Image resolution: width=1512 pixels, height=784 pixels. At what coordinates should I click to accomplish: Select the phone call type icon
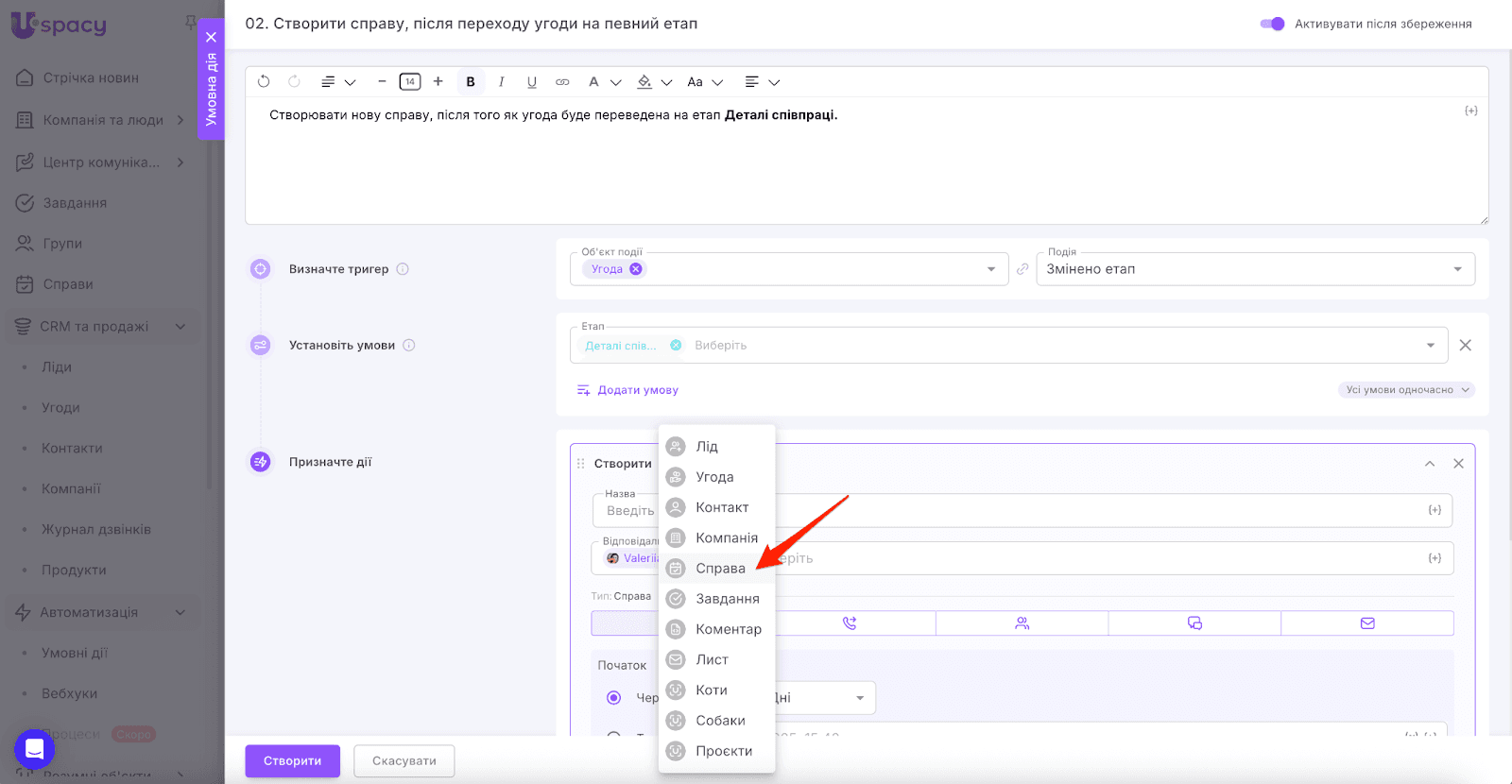coord(850,623)
